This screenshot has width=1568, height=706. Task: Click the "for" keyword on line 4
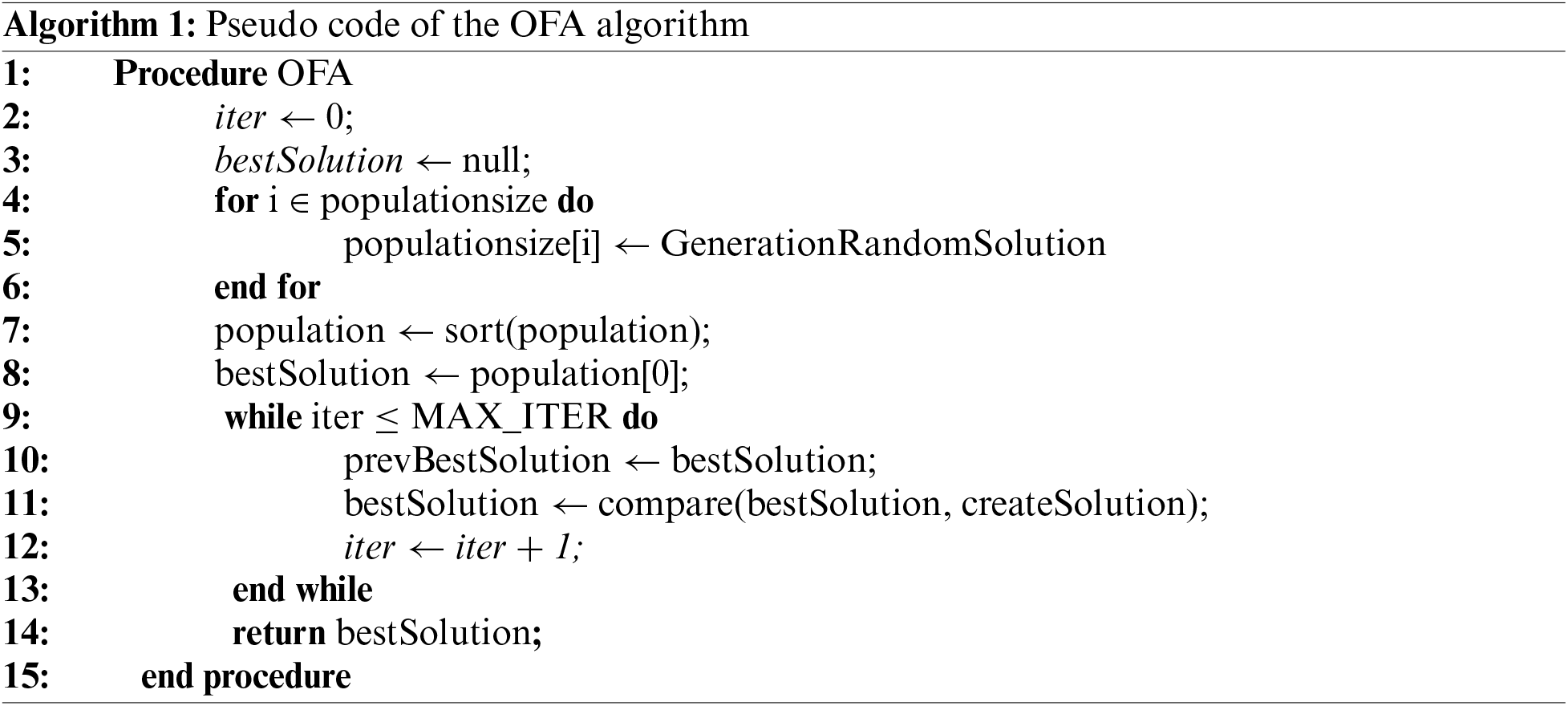click(x=236, y=201)
